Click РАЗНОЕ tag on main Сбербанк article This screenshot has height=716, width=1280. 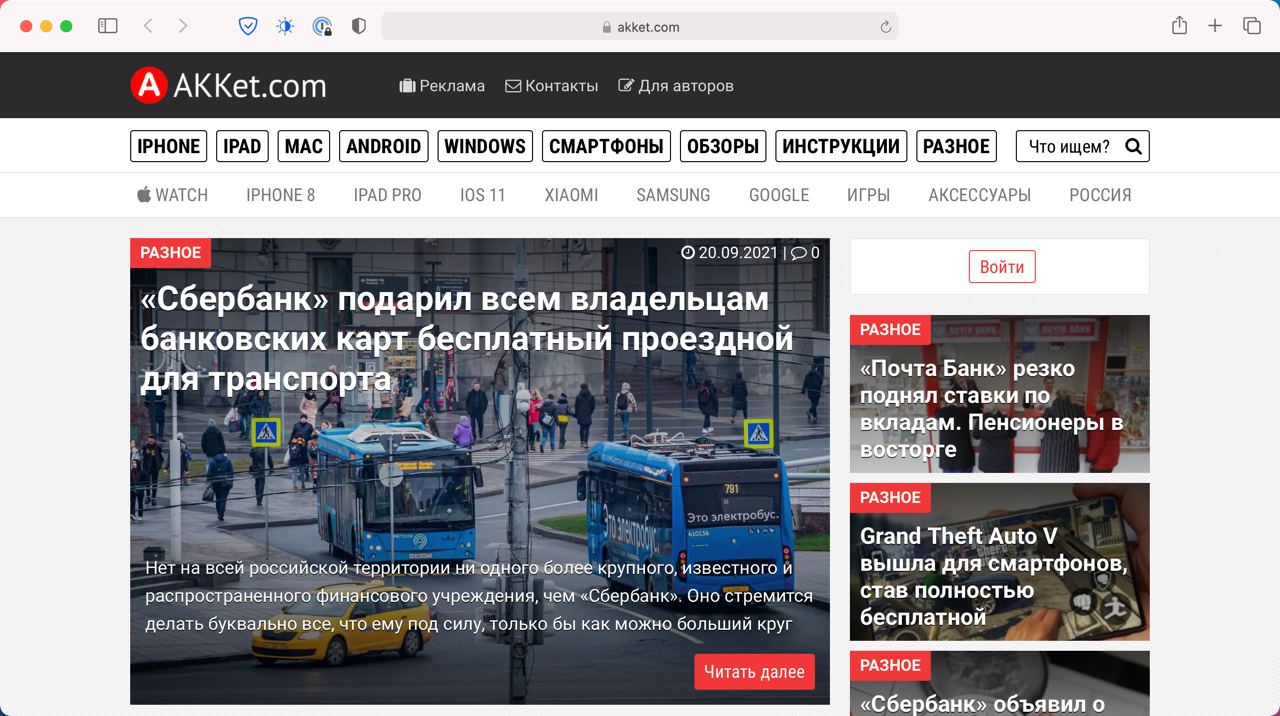pos(170,253)
